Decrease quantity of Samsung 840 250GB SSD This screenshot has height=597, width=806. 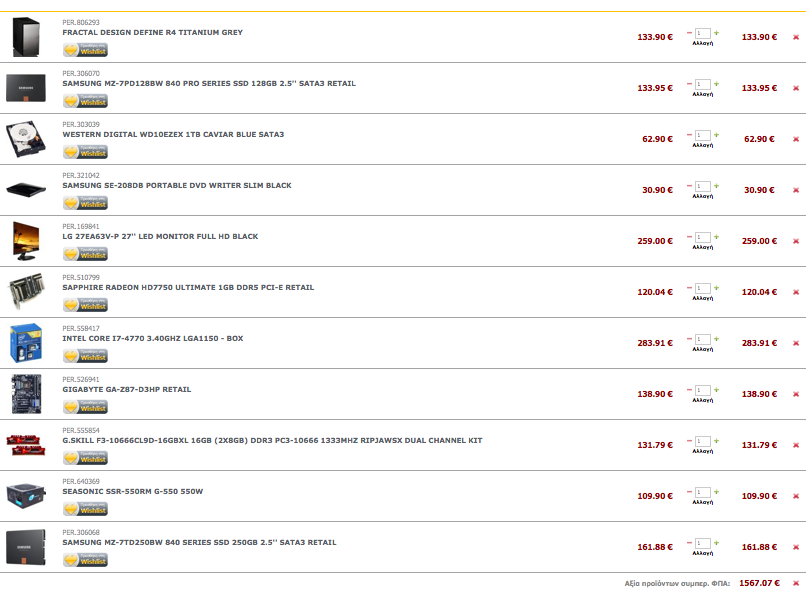pyautogui.click(x=689, y=542)
